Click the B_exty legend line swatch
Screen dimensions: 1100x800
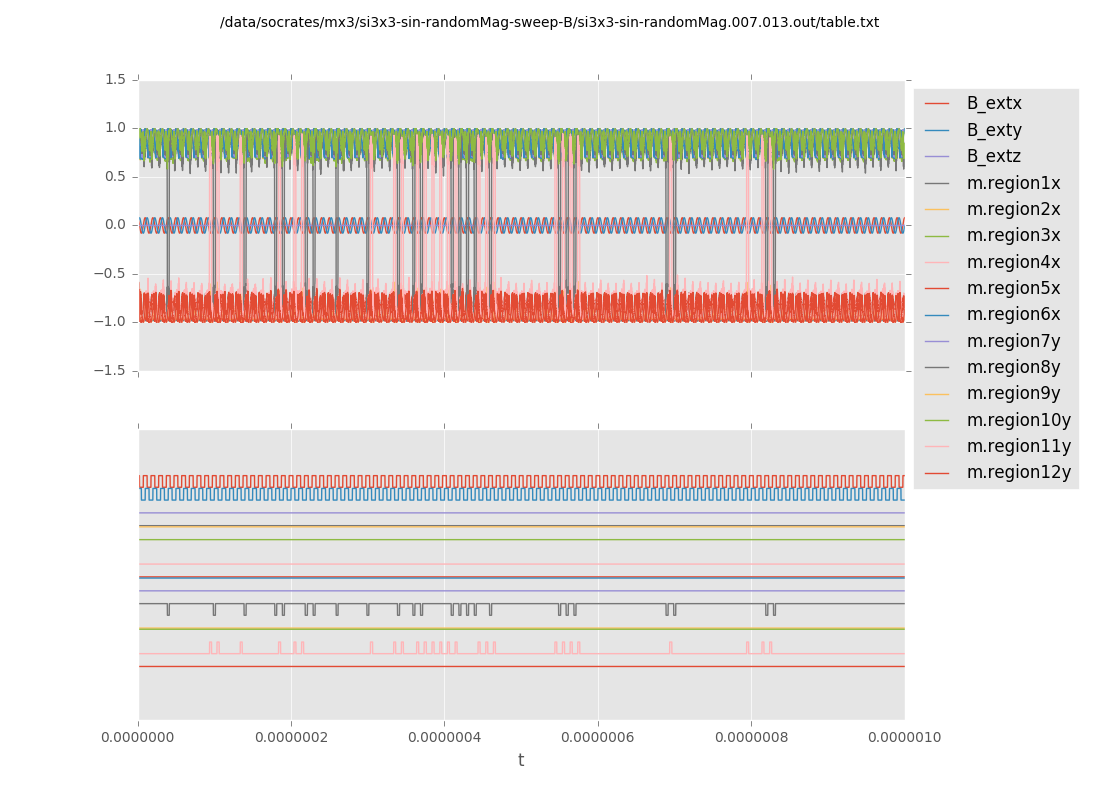pos(937,130)
